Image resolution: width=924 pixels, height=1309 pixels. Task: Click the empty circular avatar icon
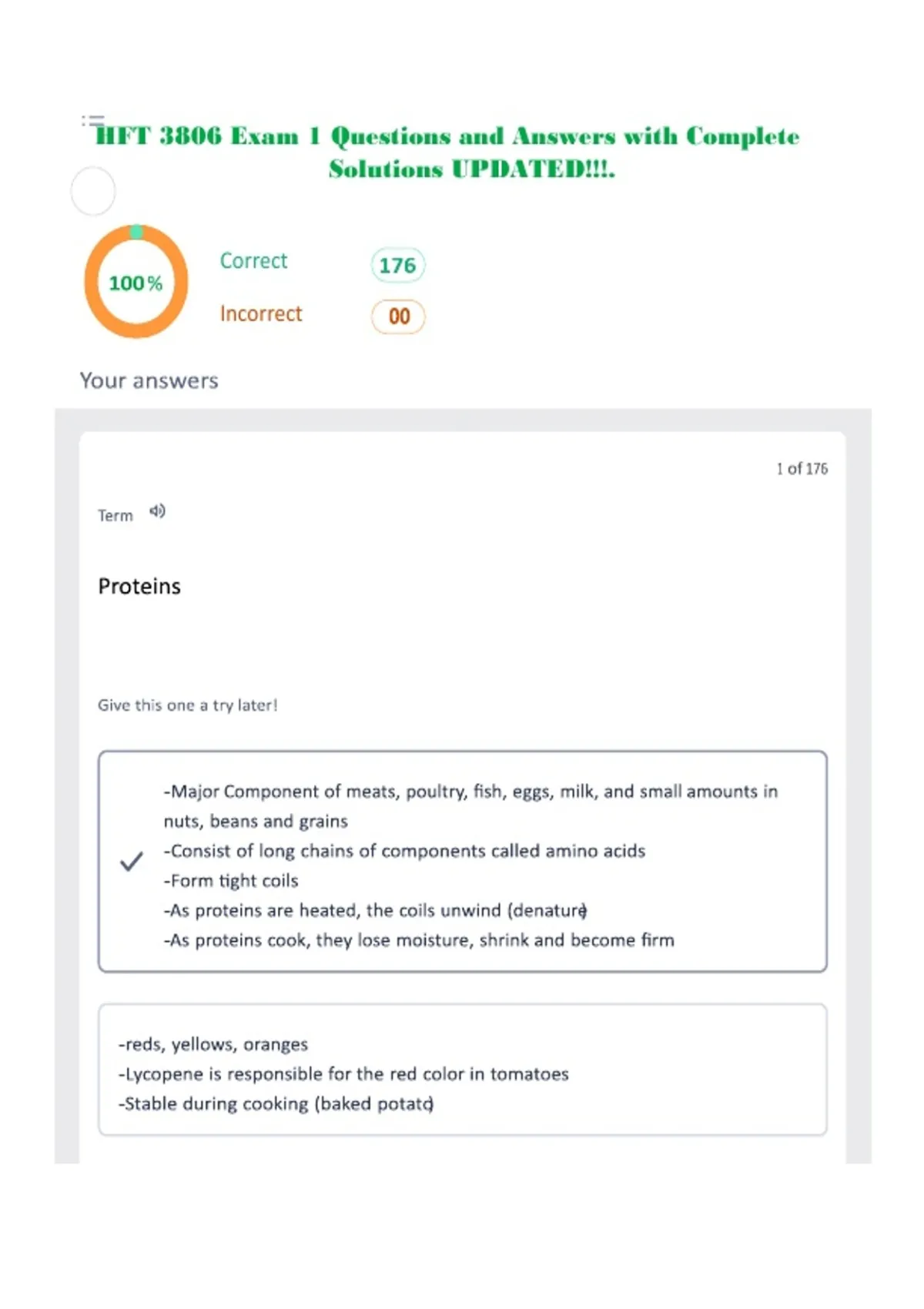pyautogui.click(x=93, y=191)
